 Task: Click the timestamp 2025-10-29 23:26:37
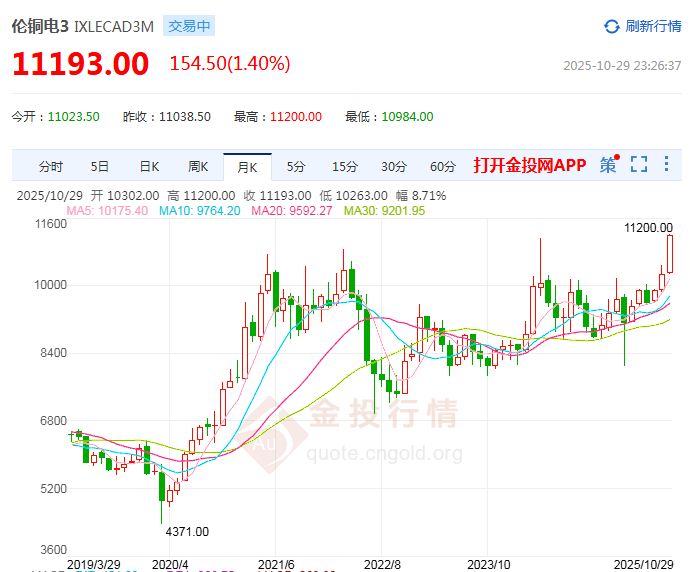click(622, 66)
